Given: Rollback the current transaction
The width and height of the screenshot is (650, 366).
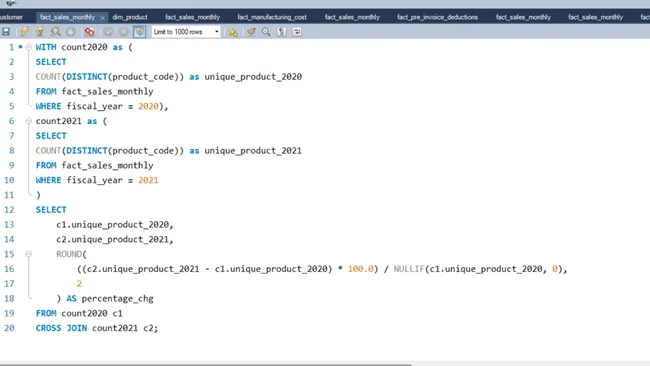Looking at the screenshot, I should point(124,32).
